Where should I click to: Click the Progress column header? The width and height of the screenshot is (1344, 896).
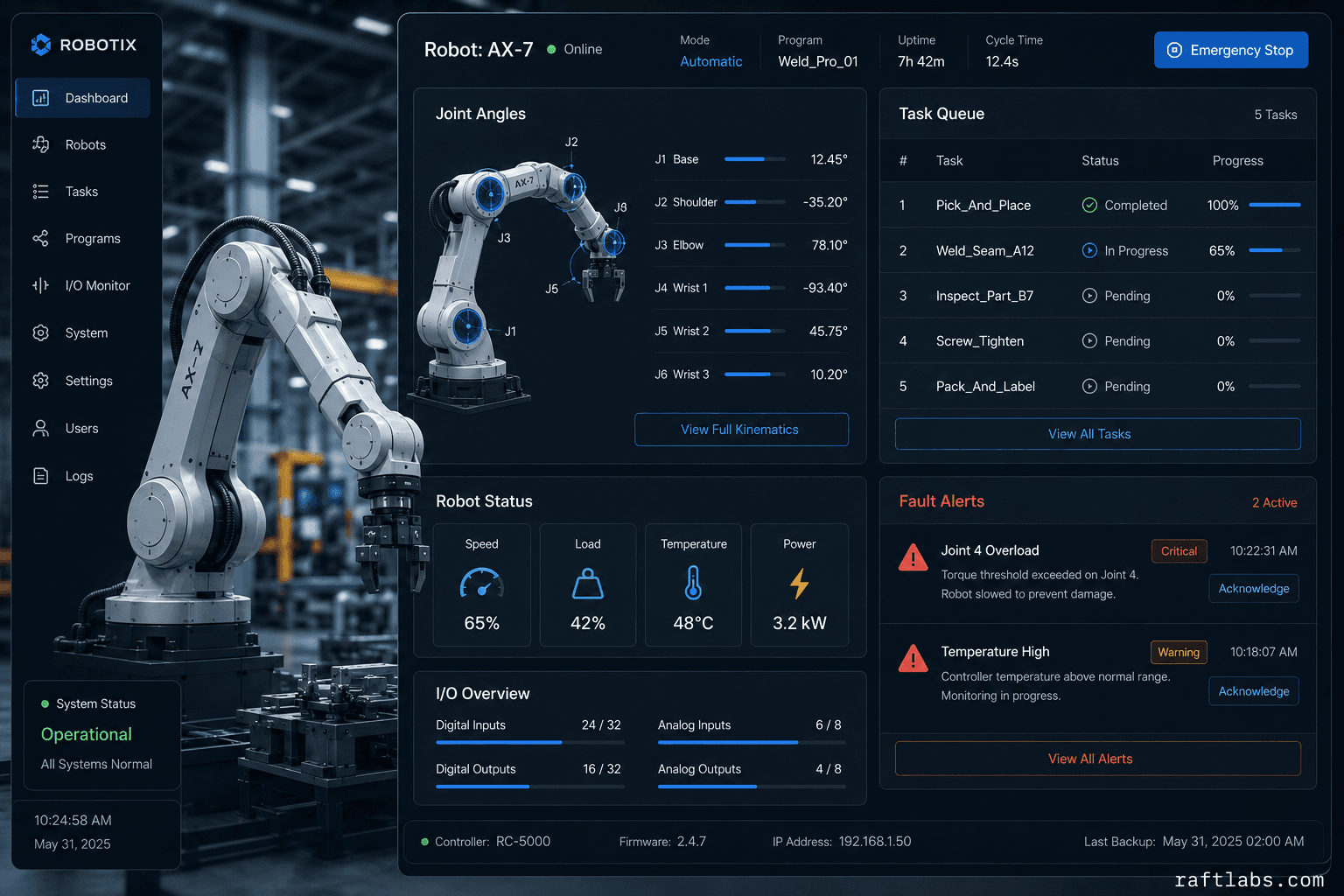(1238, 161)
